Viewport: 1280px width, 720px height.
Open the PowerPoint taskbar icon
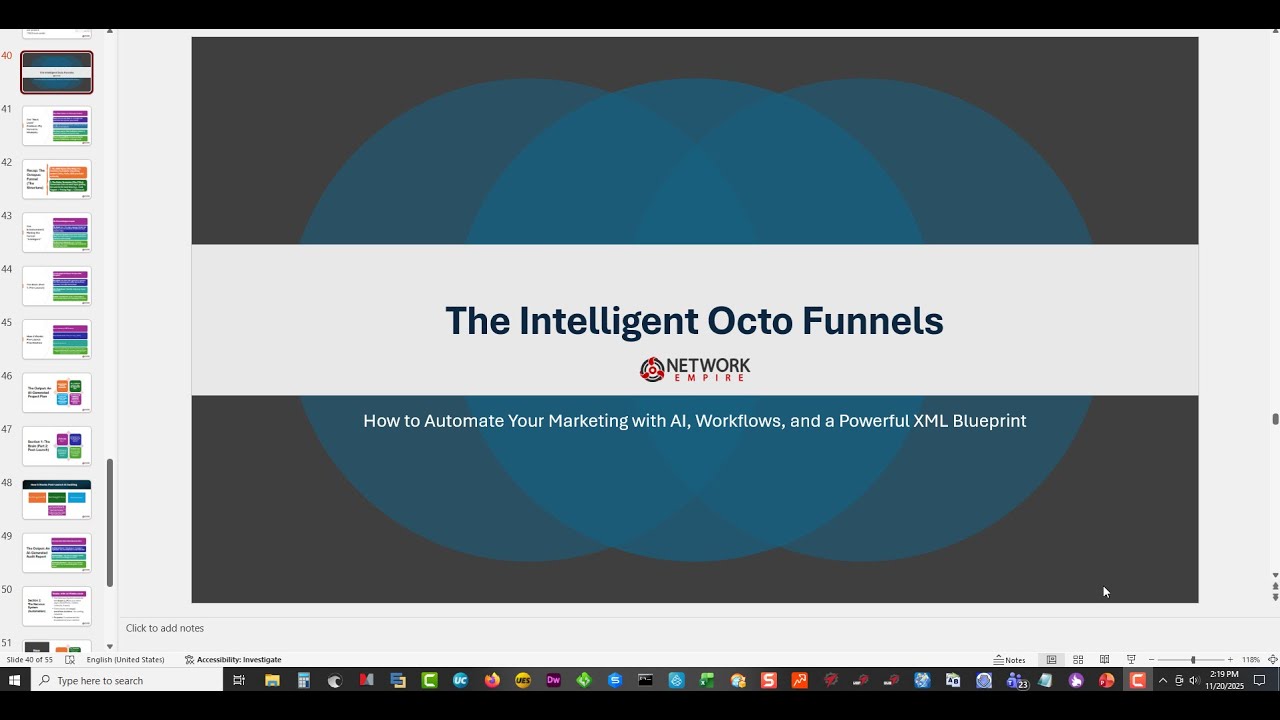[x=1107, y=681]
